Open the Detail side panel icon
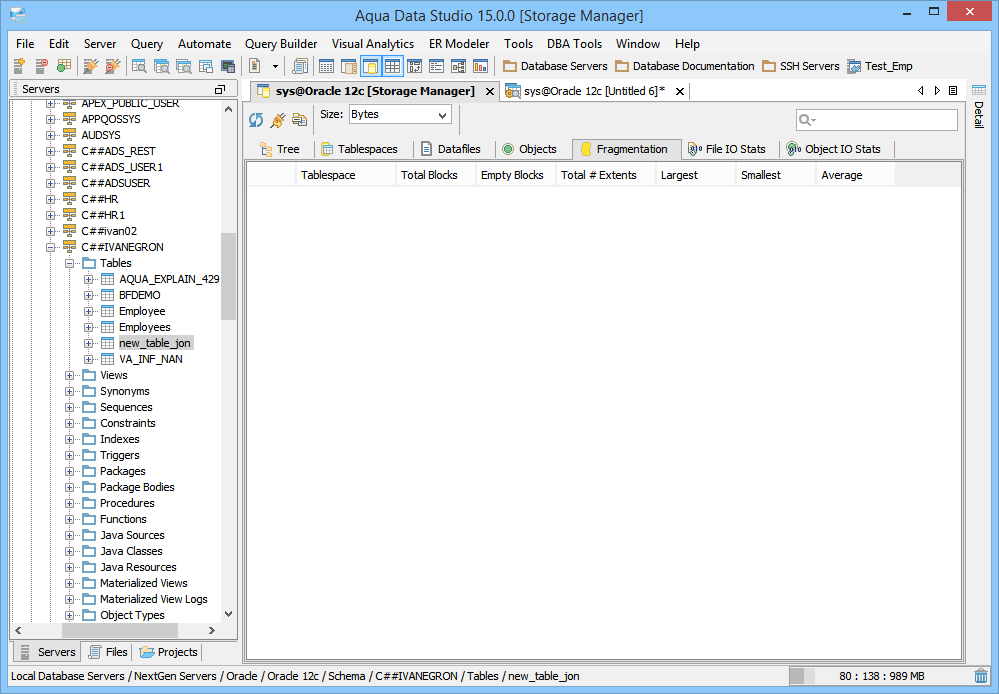Screen dimensions: 999x694 [979, 90]
